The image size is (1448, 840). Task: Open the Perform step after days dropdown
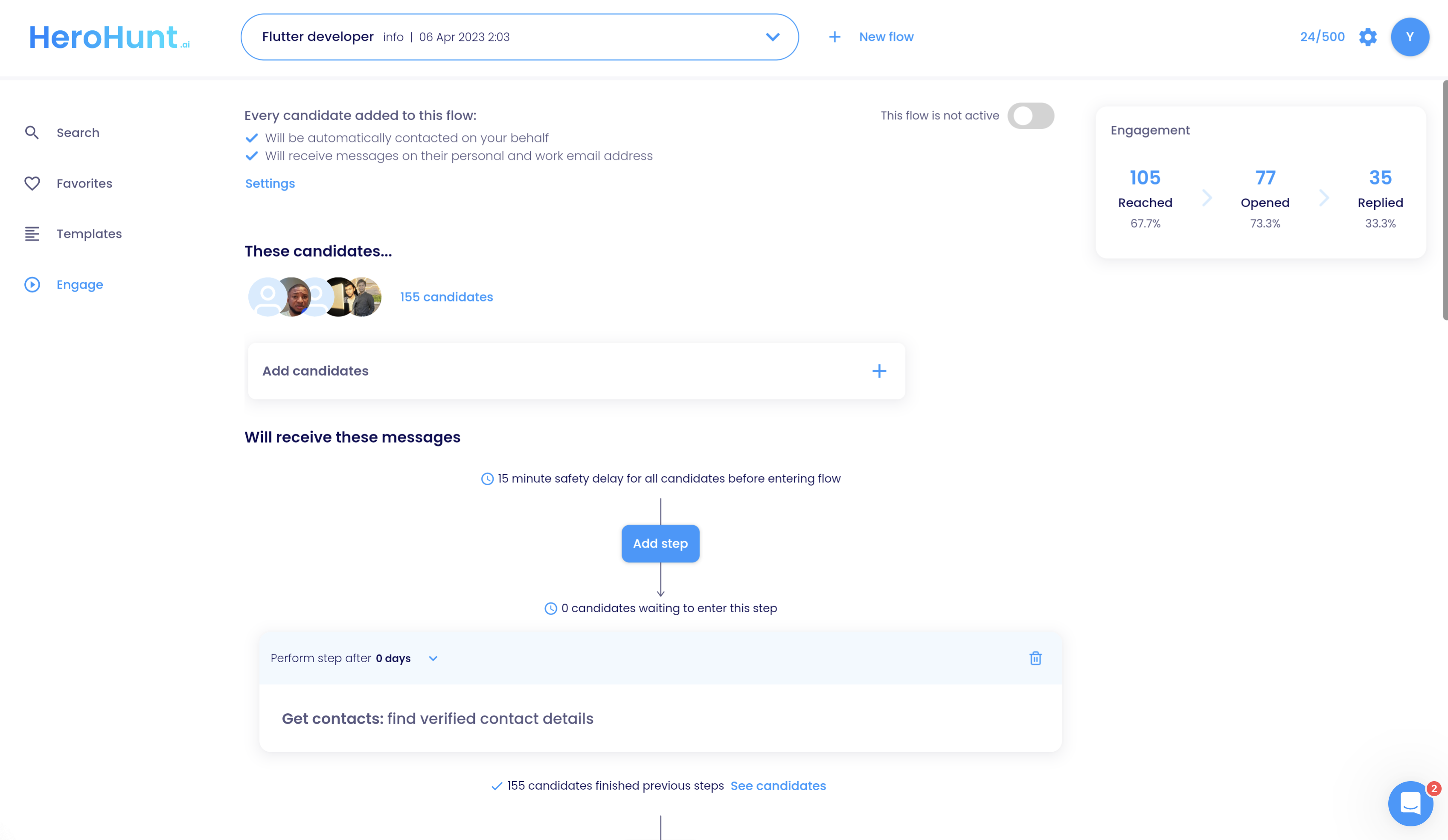coord(433,658)
